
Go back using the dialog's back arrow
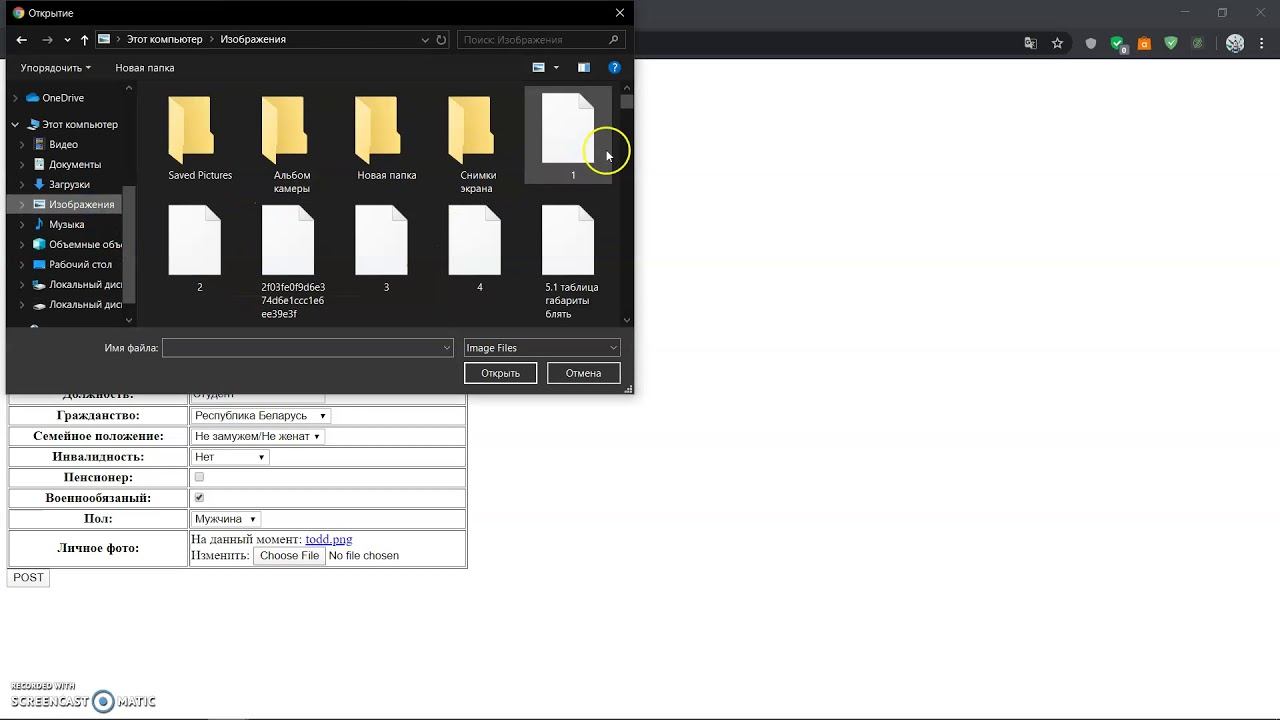pyautogui.click(x=21, y=40)
